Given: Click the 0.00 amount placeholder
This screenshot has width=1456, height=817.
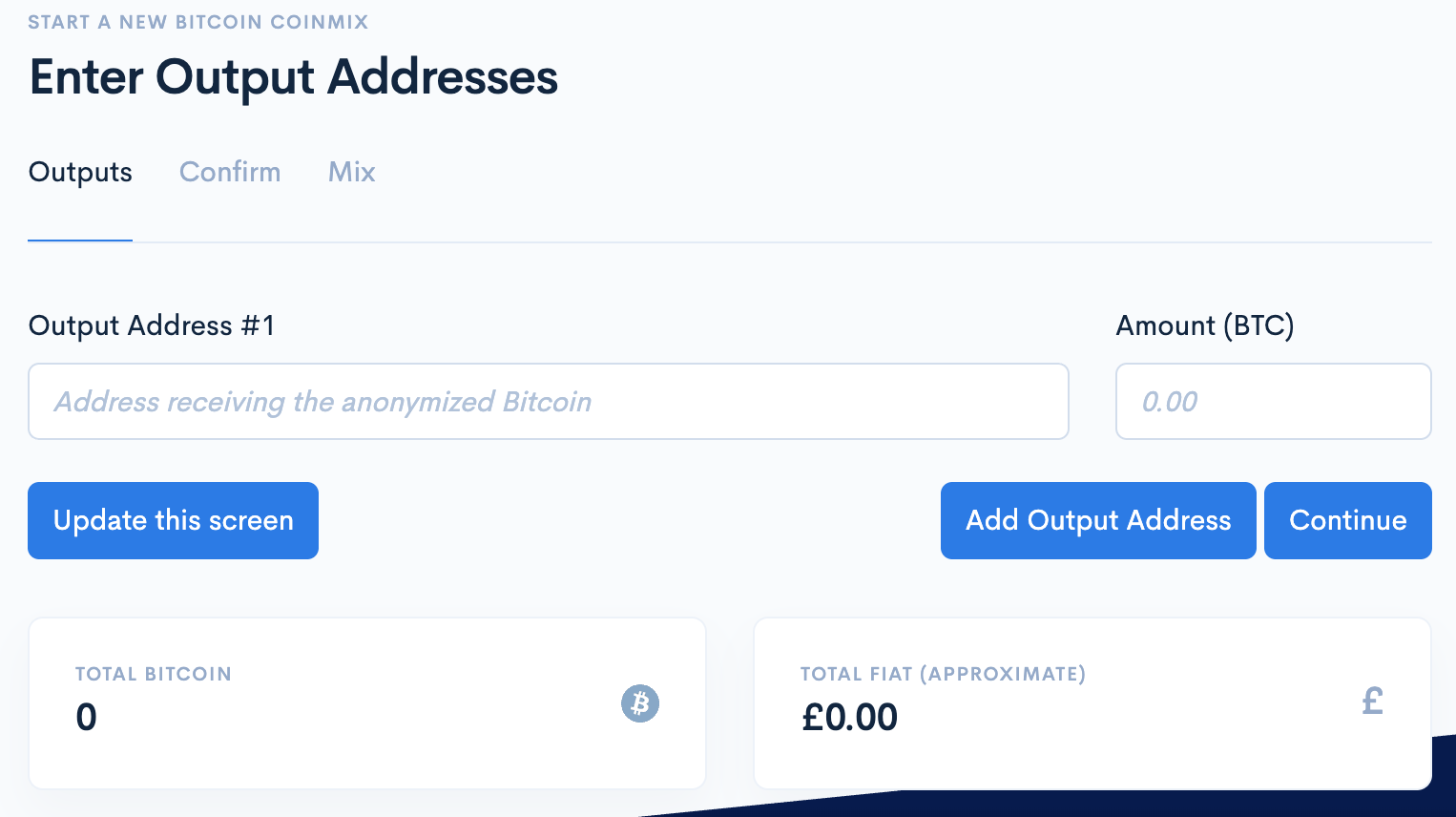Looking at the screenshot, I should tap(1171, 402).
